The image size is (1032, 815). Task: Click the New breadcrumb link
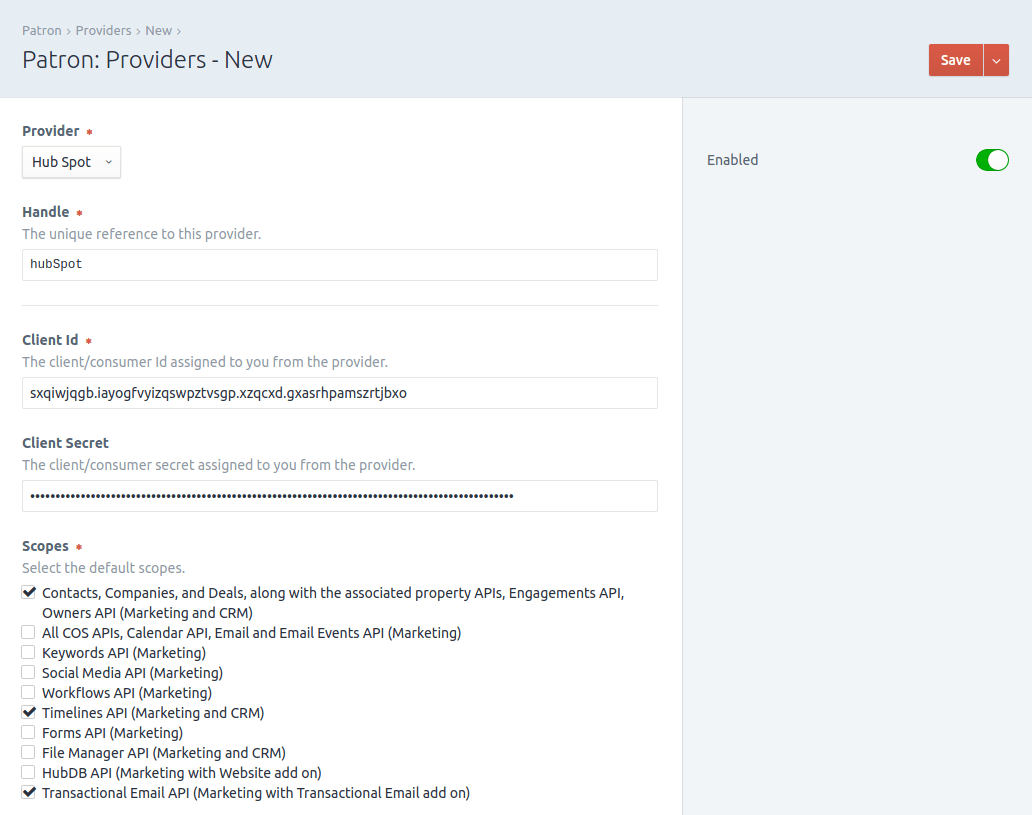pos(159,30)
